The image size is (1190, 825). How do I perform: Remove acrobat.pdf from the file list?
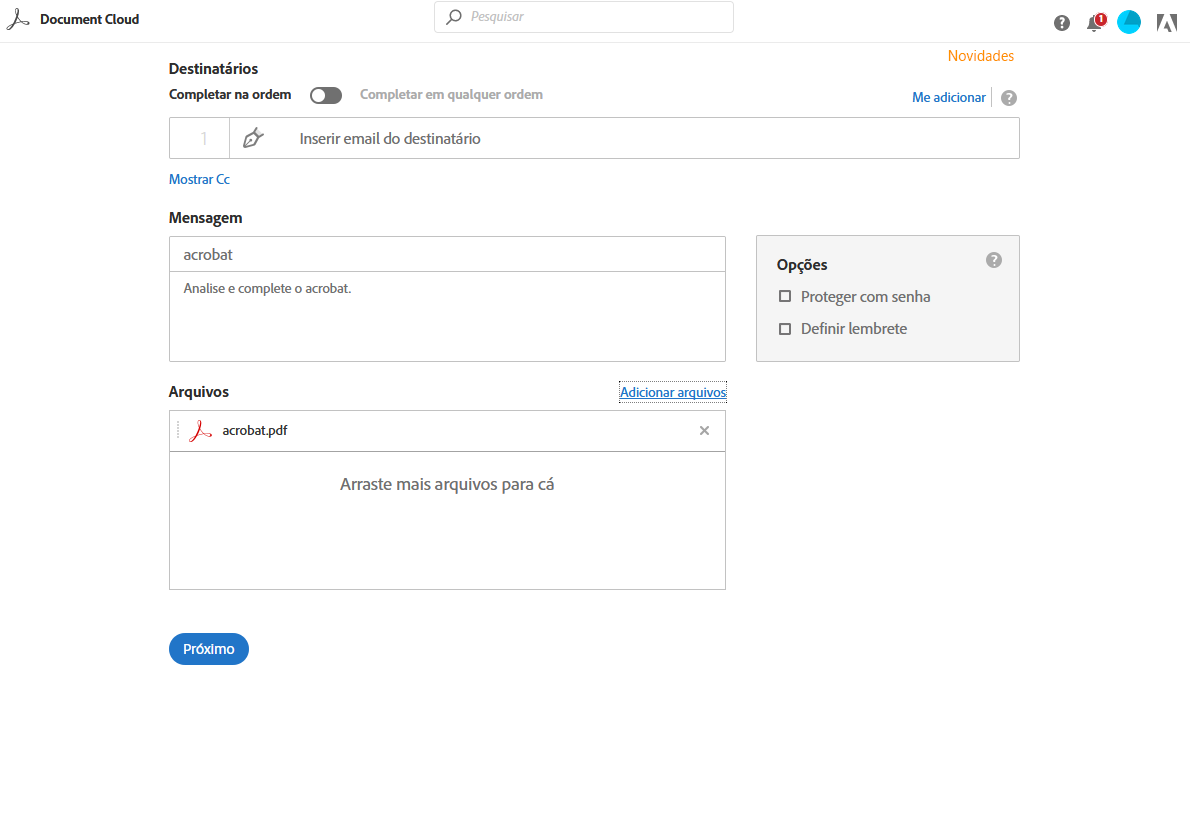704,431
